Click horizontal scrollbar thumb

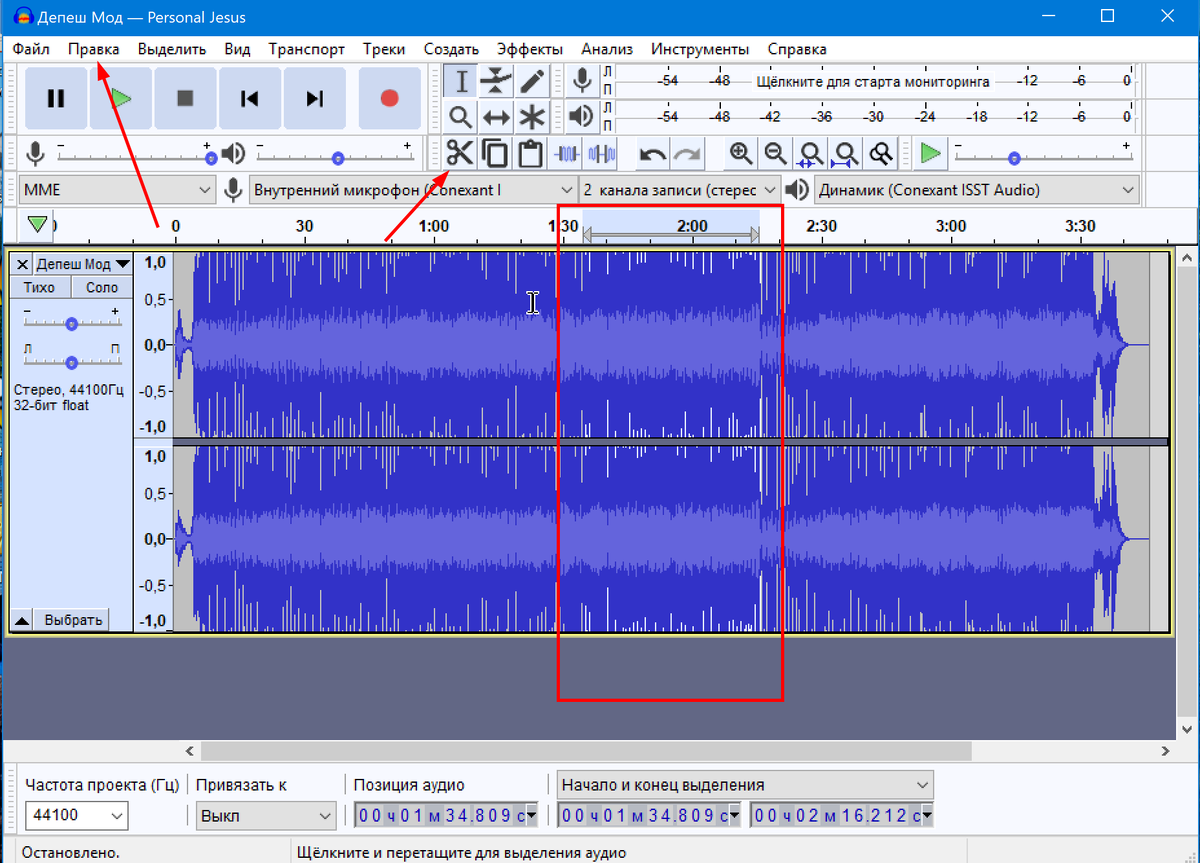tap(586, 750)
